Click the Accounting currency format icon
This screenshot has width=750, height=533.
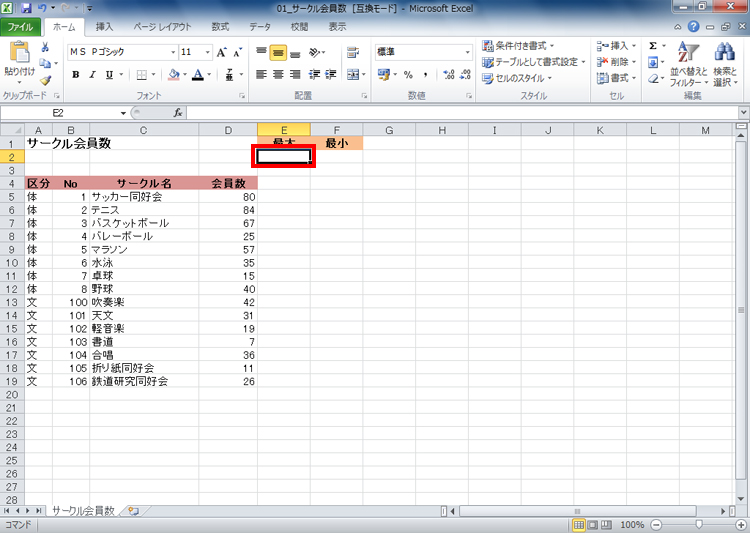click(x=384, y=75)
